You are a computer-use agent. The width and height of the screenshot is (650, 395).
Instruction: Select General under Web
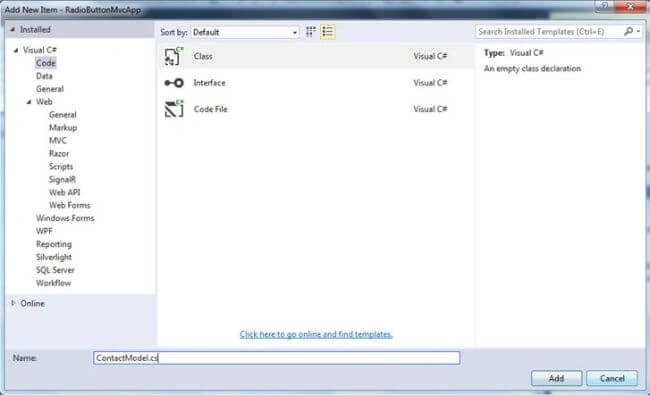(63, 115)
